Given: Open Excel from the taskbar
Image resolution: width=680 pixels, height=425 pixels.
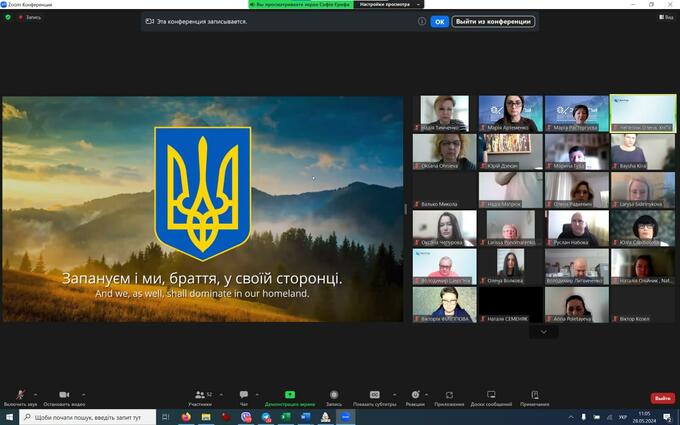Looking at the screenshot, I should pyautogui.click(x=286, y=417).
